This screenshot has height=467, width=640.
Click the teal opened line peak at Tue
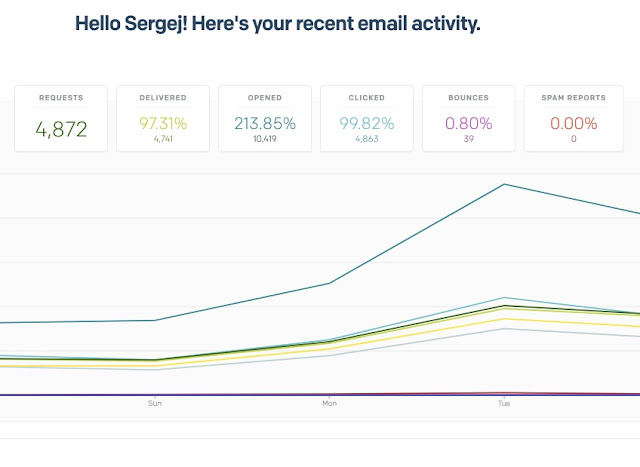click(x=504, y=184)
